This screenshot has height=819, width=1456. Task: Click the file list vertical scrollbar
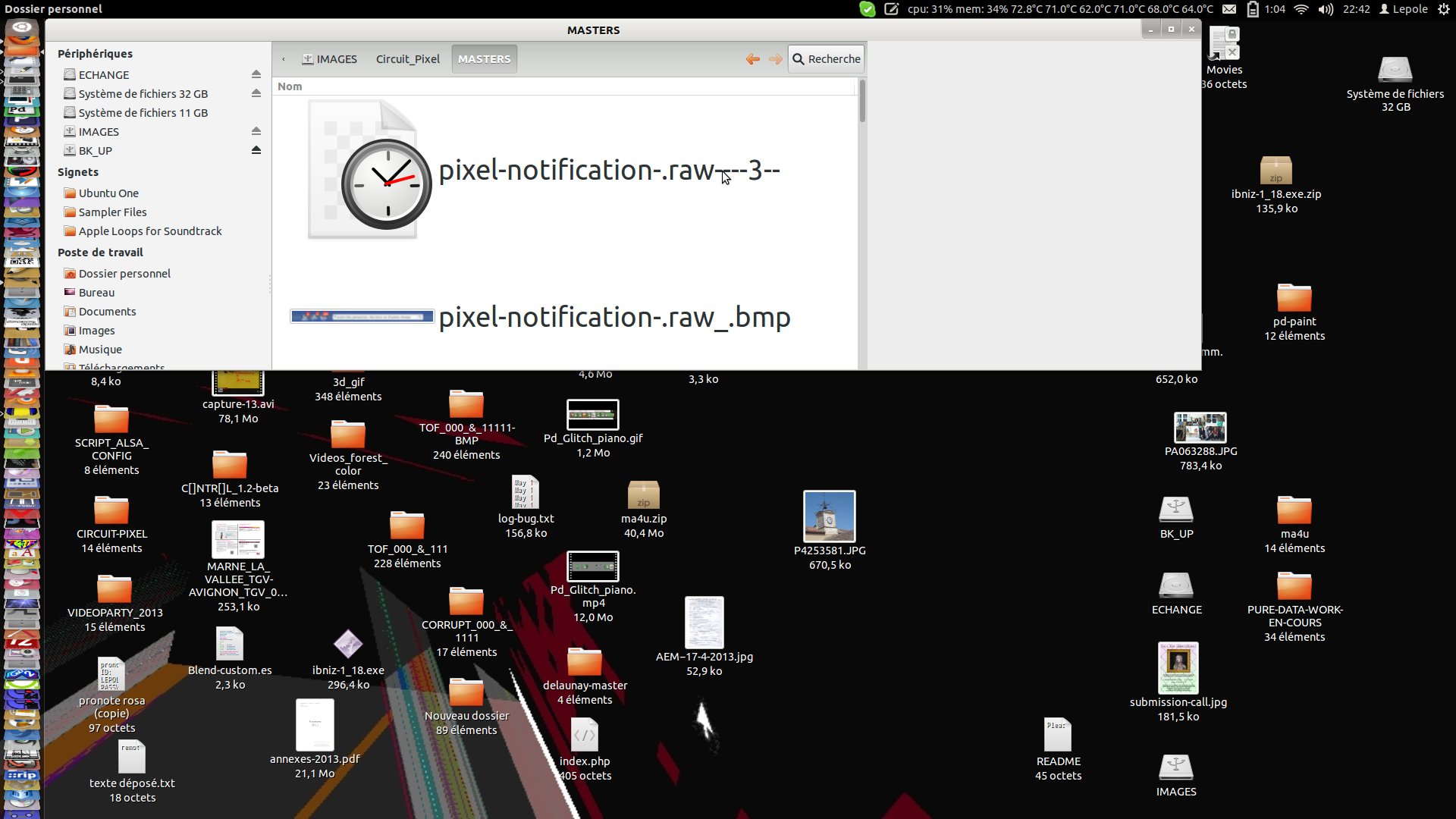click(x=862, y=102)
